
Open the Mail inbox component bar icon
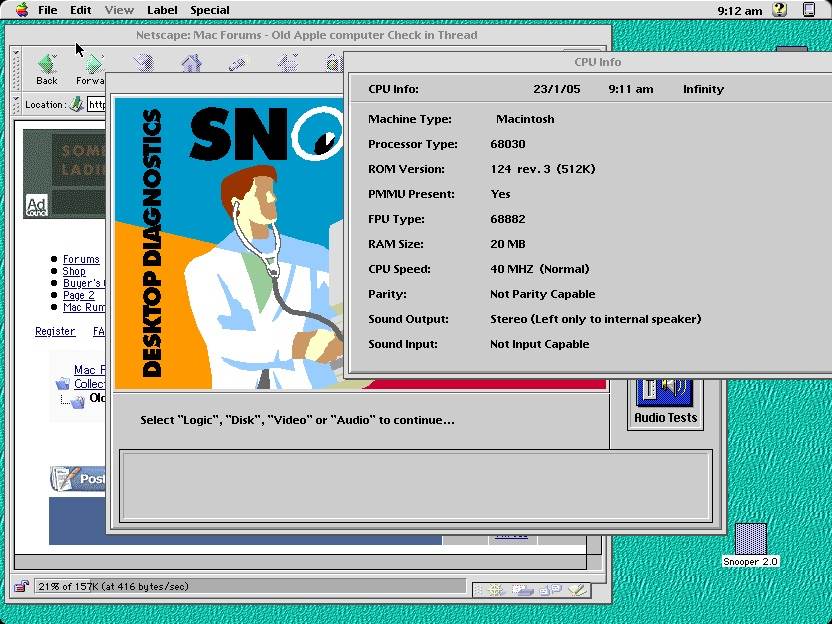pyautogui.click(x=521, y=590)
